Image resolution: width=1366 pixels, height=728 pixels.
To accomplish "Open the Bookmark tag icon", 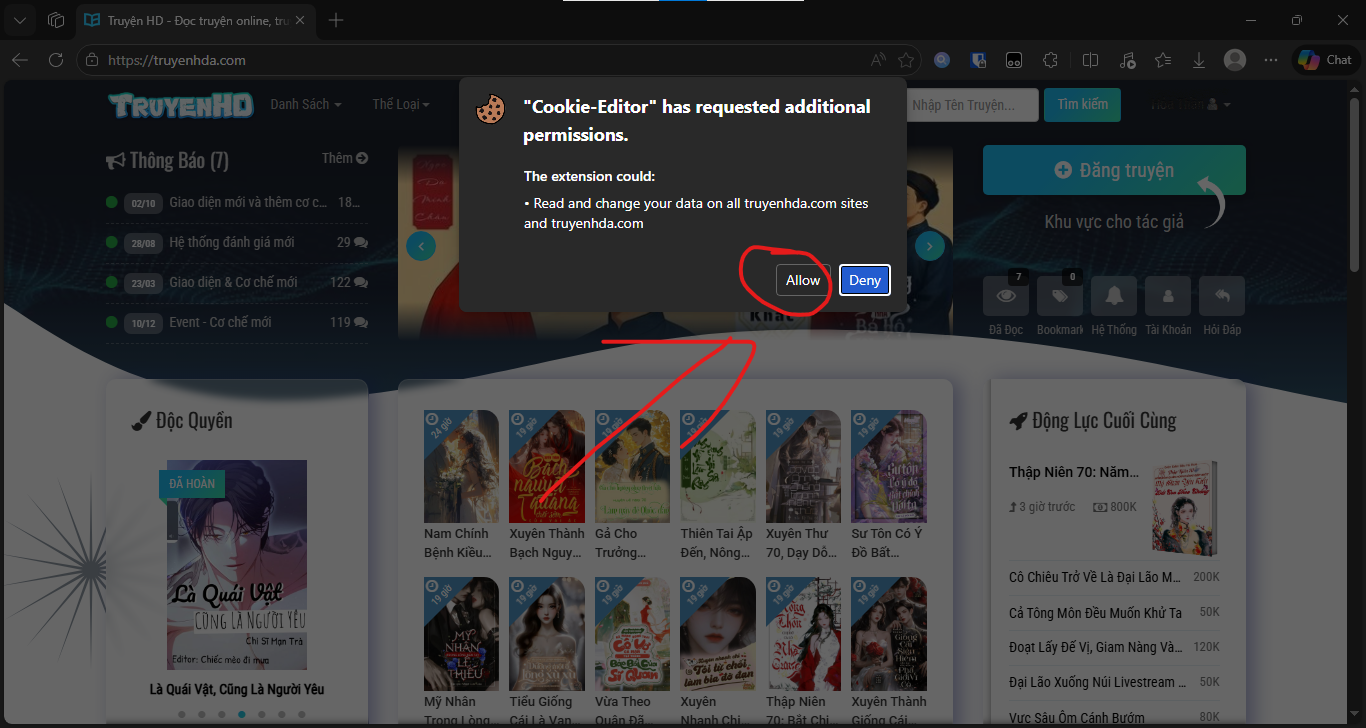I will [x=1060, y=296].
